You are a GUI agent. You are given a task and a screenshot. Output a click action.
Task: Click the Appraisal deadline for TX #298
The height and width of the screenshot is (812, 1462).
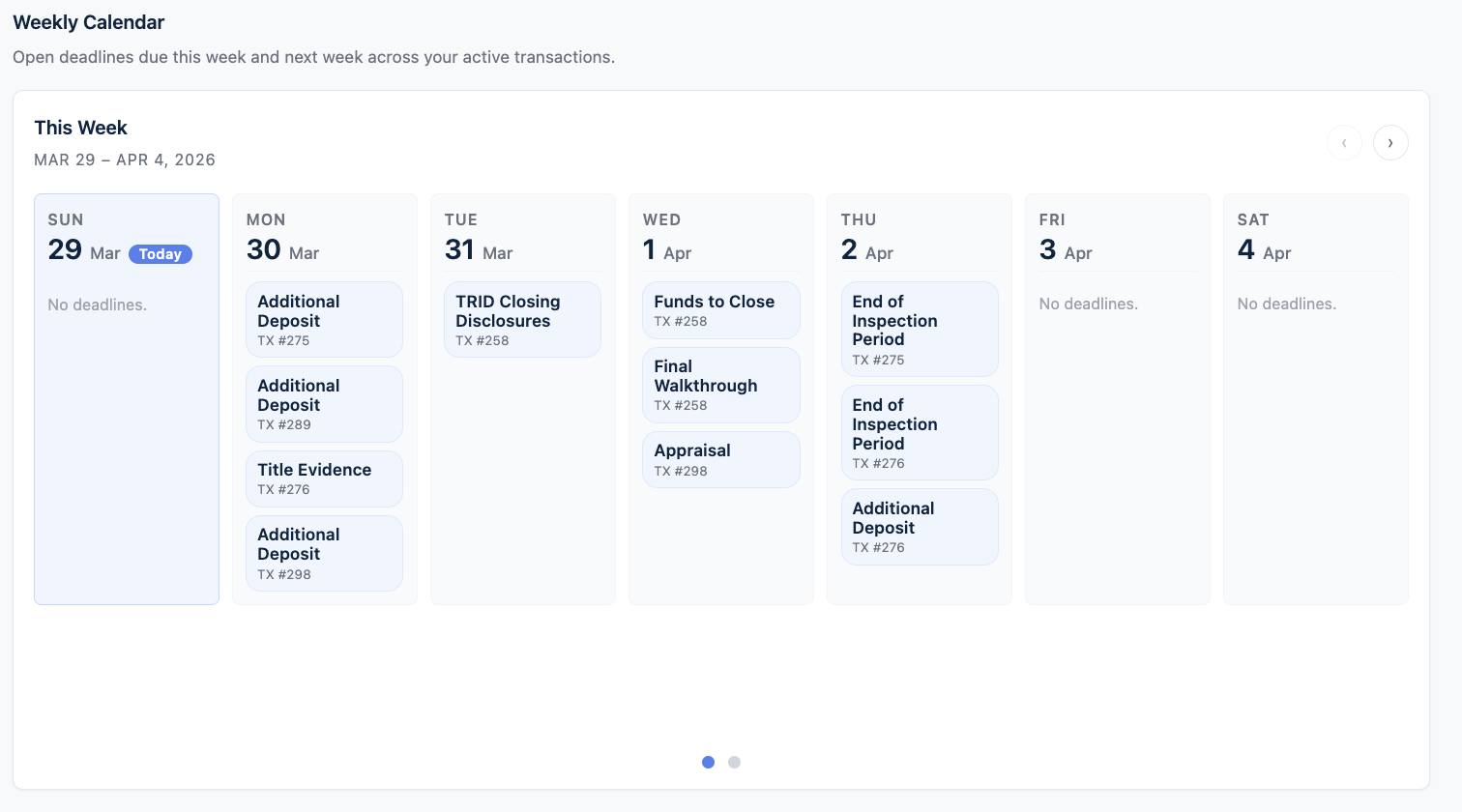pos(720,459)
